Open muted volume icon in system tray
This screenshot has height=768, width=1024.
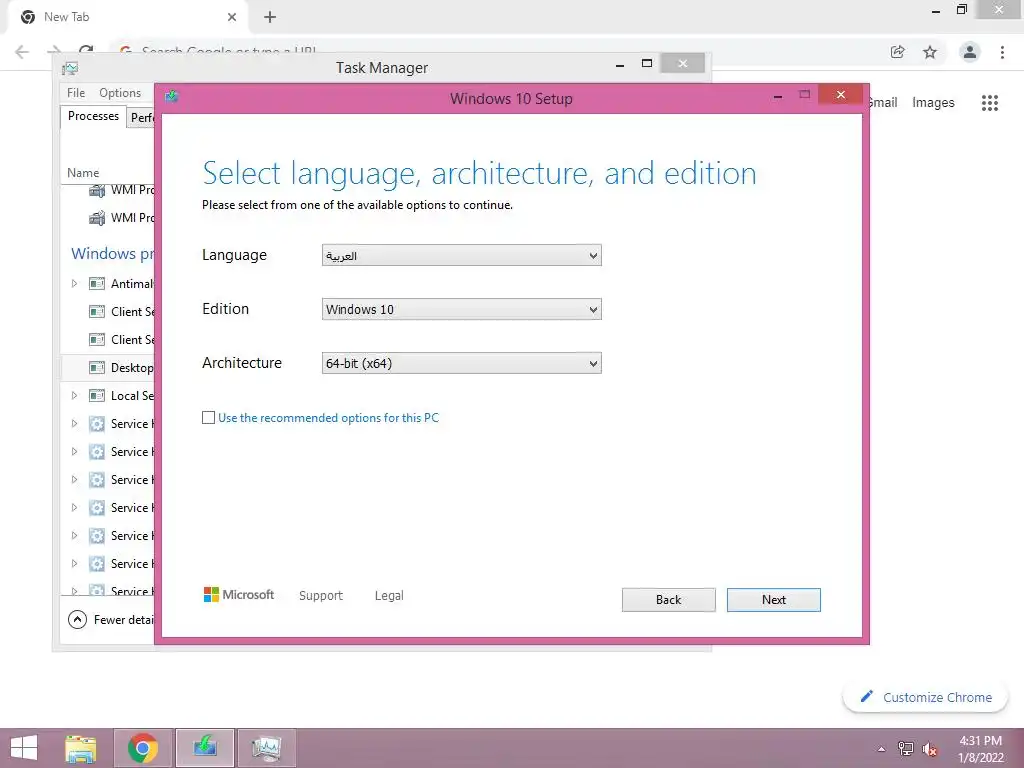(930, 748)
